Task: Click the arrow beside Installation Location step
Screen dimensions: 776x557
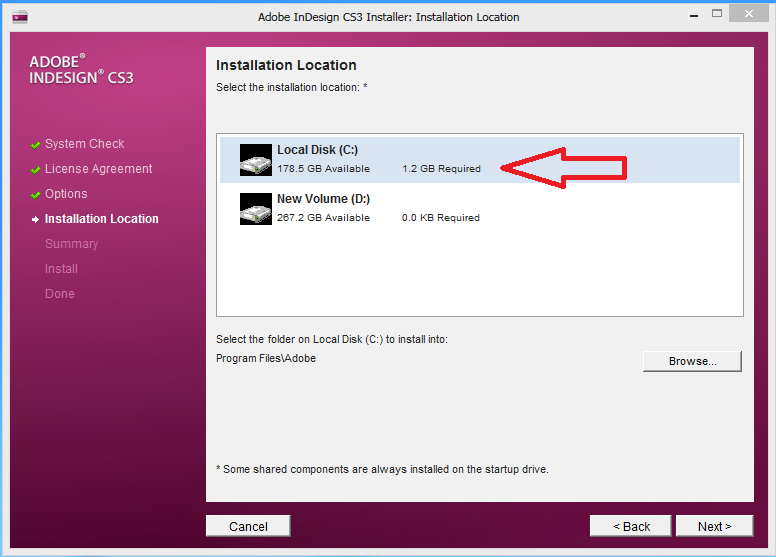Action: point(35,219)
